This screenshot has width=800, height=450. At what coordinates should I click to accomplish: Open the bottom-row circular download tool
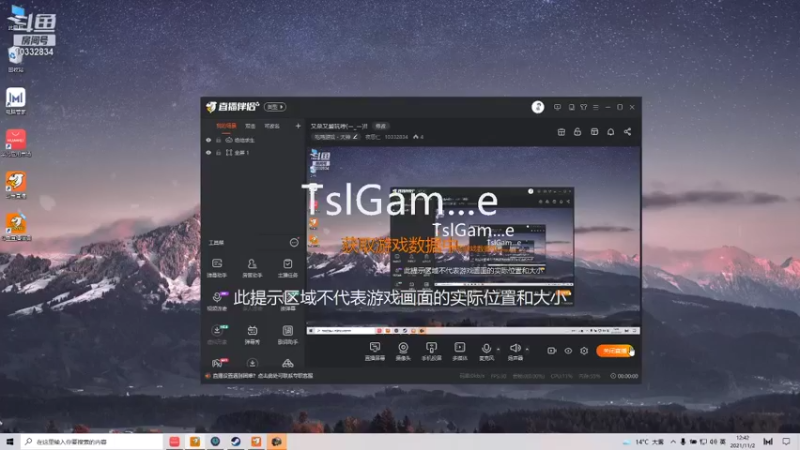[252, 363]
